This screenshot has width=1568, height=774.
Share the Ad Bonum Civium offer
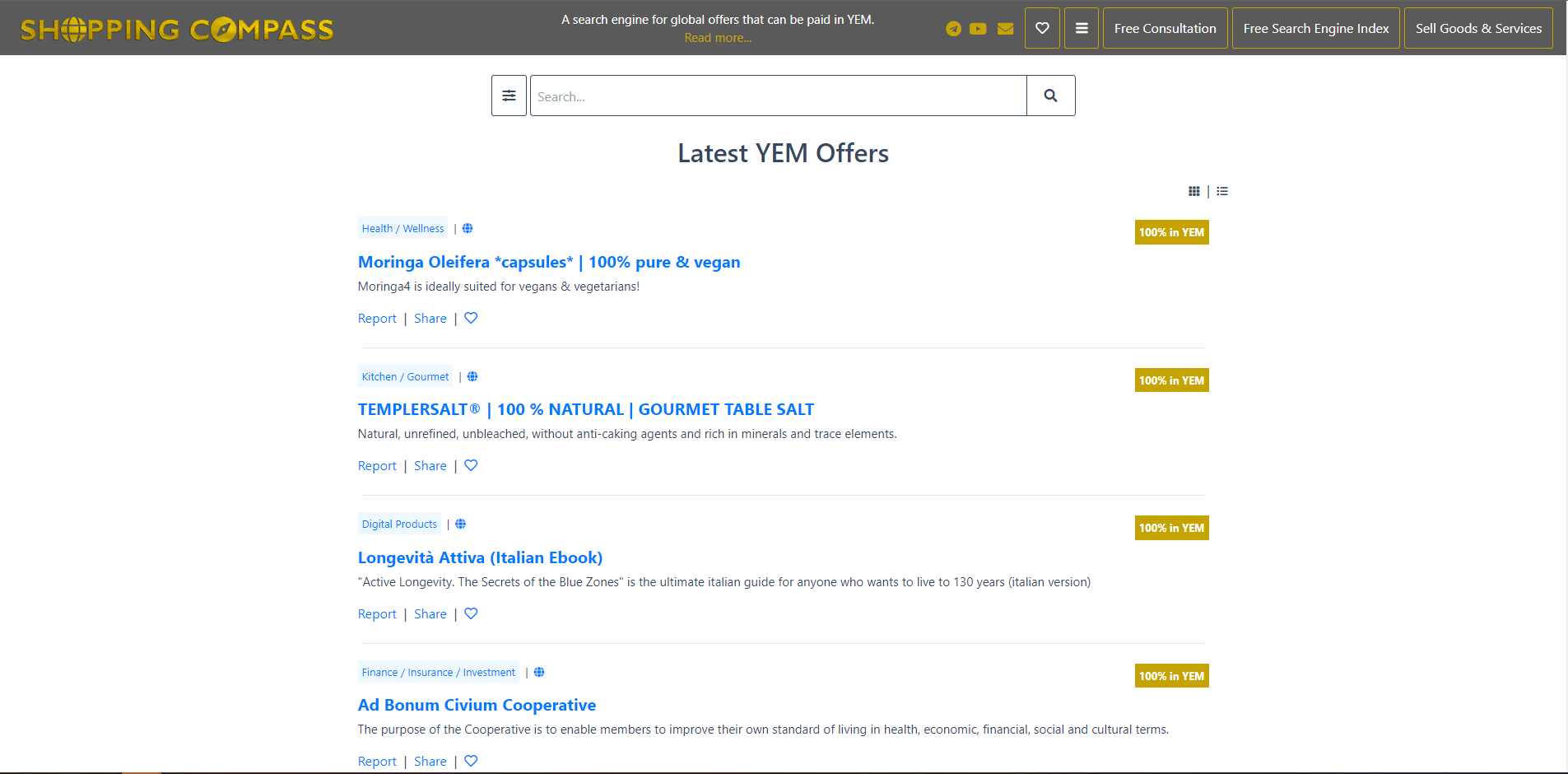[430, 762]
